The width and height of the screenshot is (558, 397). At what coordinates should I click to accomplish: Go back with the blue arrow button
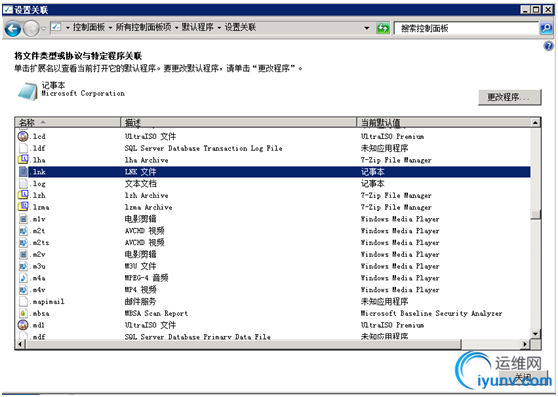(13, 28)
